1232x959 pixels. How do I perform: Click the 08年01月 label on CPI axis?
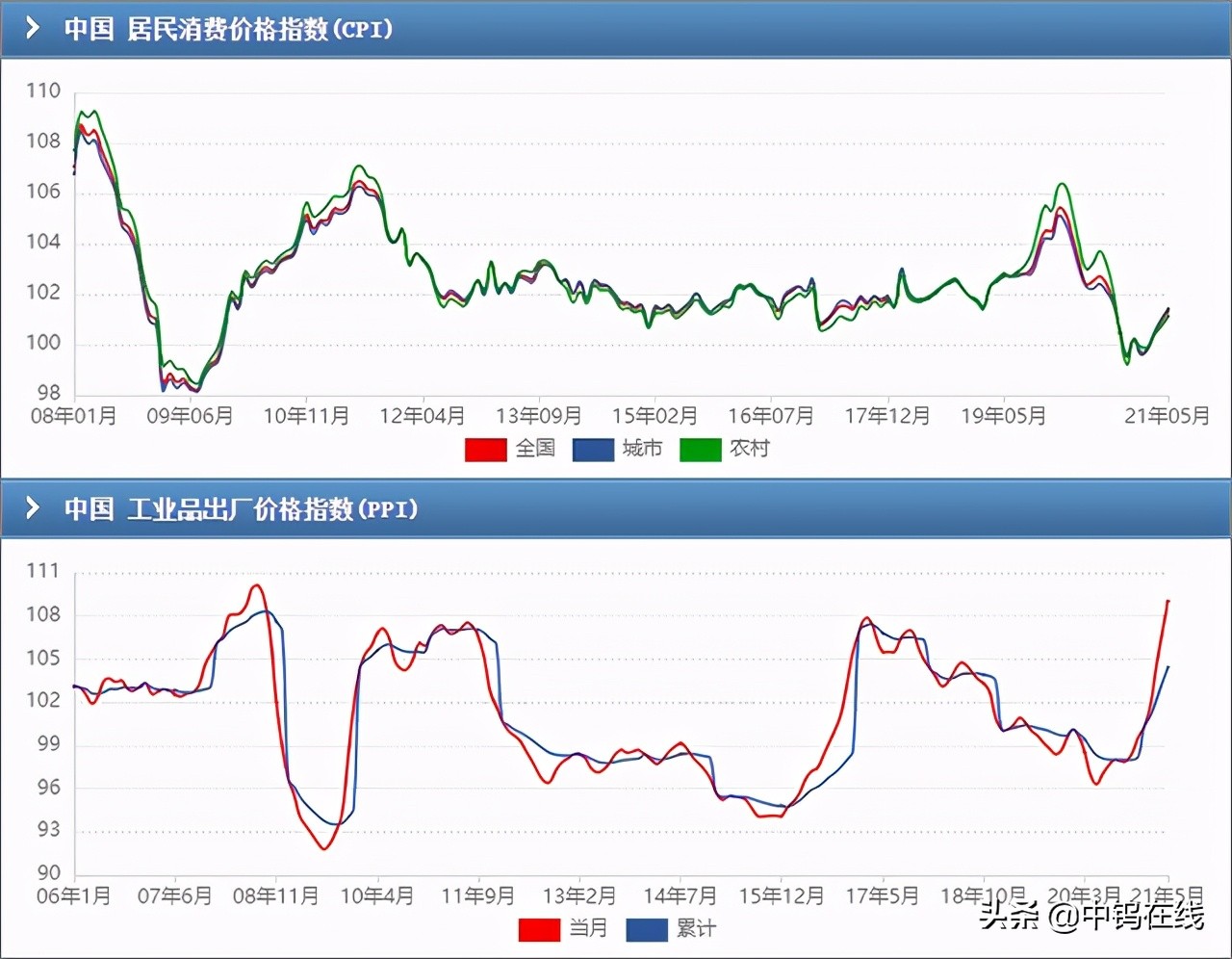coord(74,416)
